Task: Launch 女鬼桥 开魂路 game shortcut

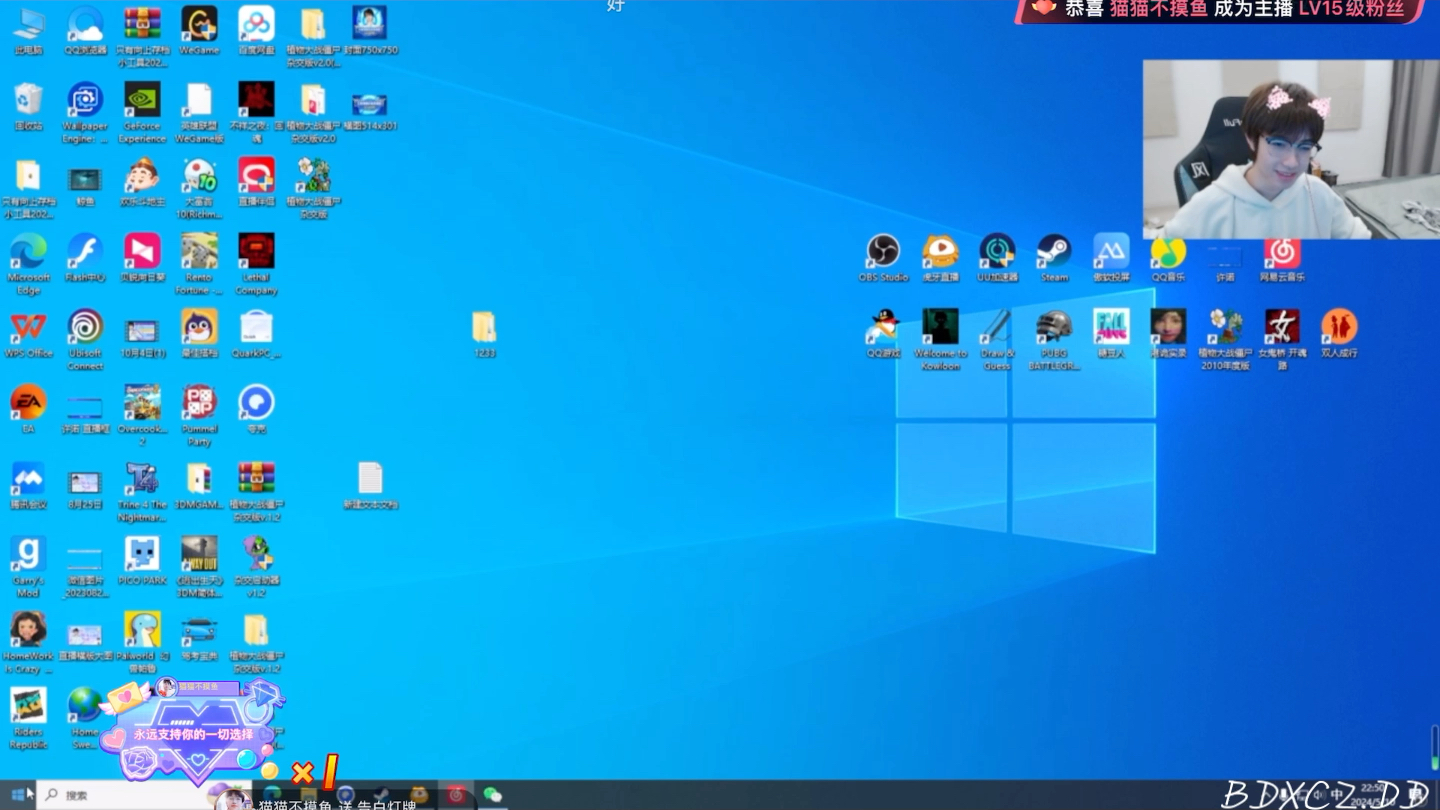Action: point(1282,341)
